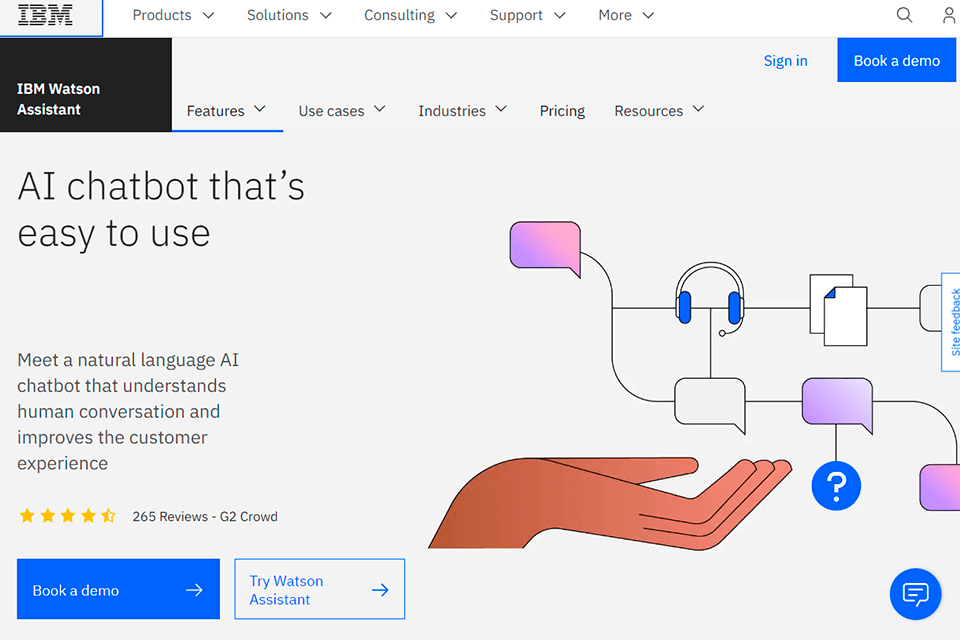Viewport: 960px width, 640px height.
Task: Open the Features dropdown
Action: point(227,110)
